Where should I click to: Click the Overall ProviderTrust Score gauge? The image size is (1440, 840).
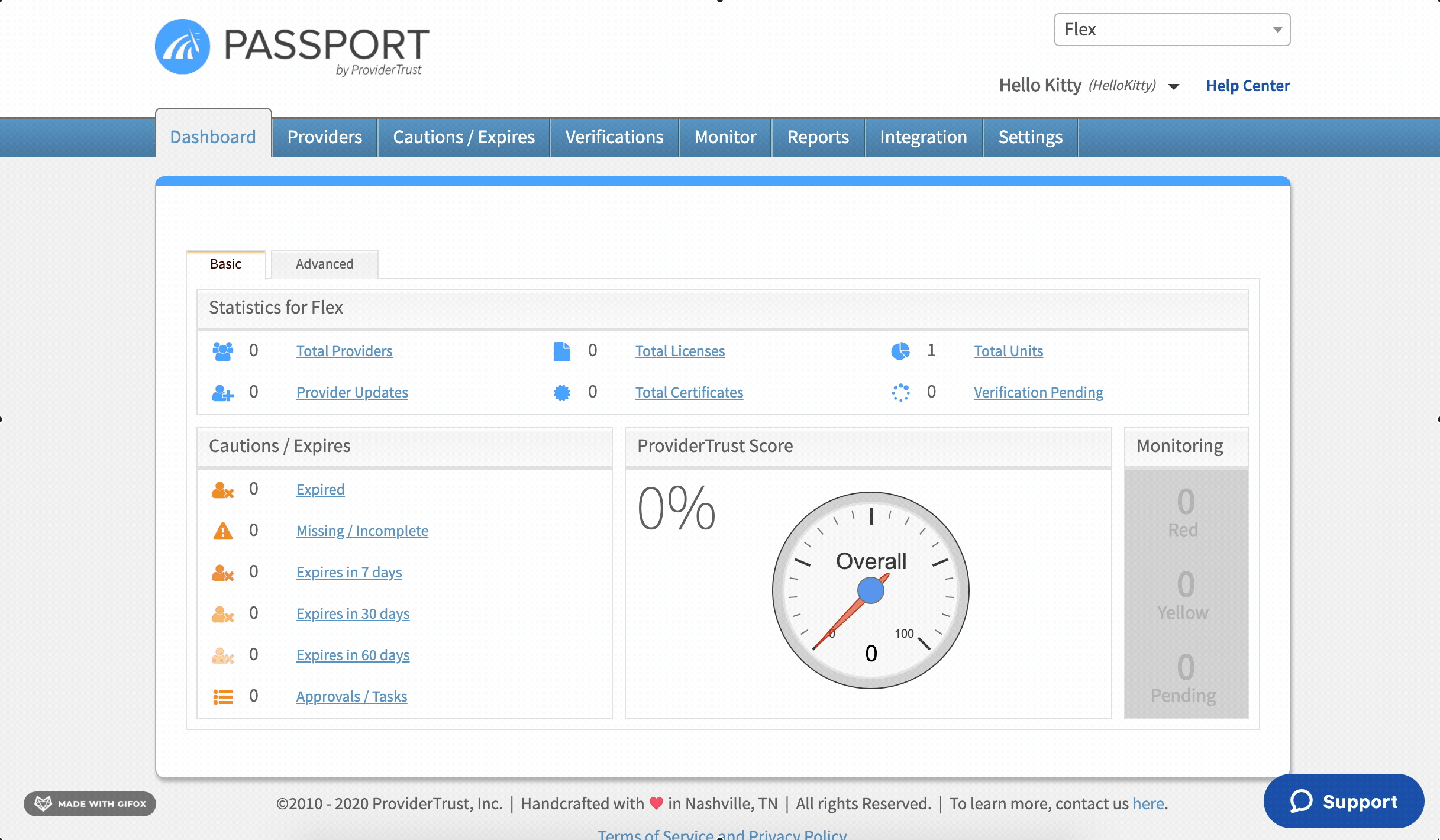click(871, 590)
